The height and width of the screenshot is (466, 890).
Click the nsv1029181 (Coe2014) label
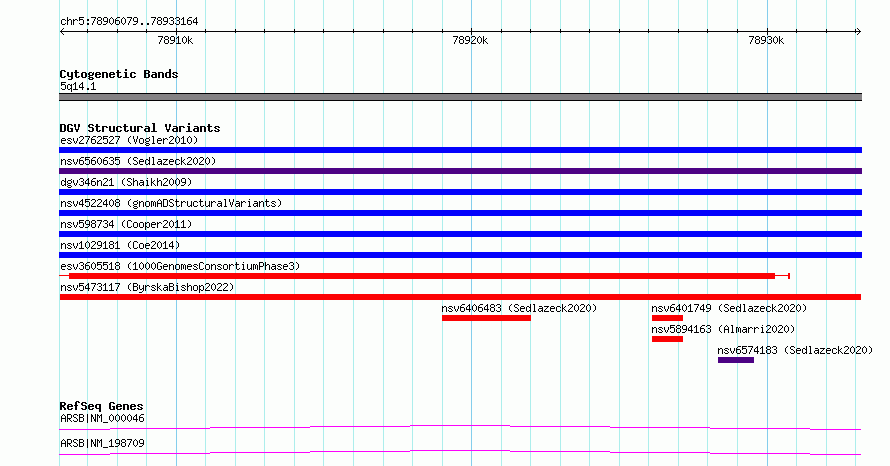[120, 245]
